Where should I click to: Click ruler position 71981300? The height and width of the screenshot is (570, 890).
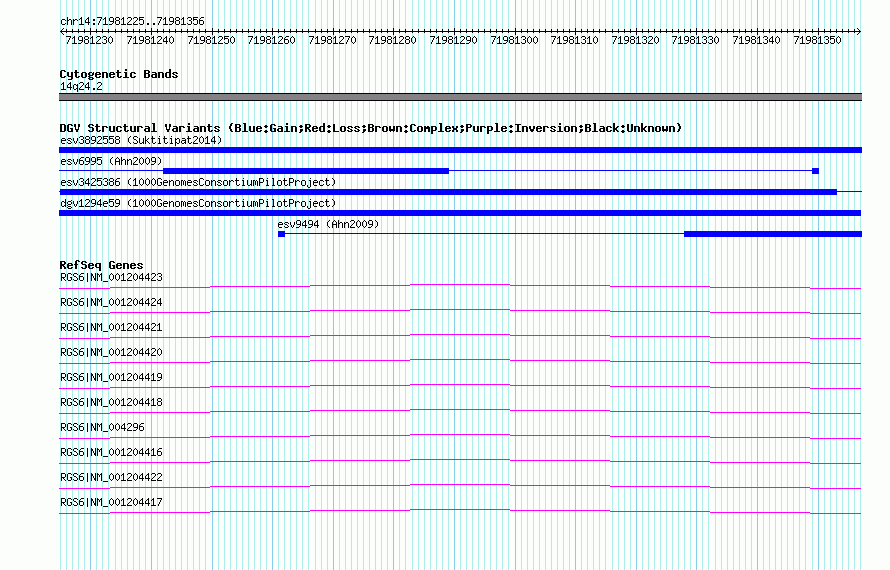(x=514, y=40)
